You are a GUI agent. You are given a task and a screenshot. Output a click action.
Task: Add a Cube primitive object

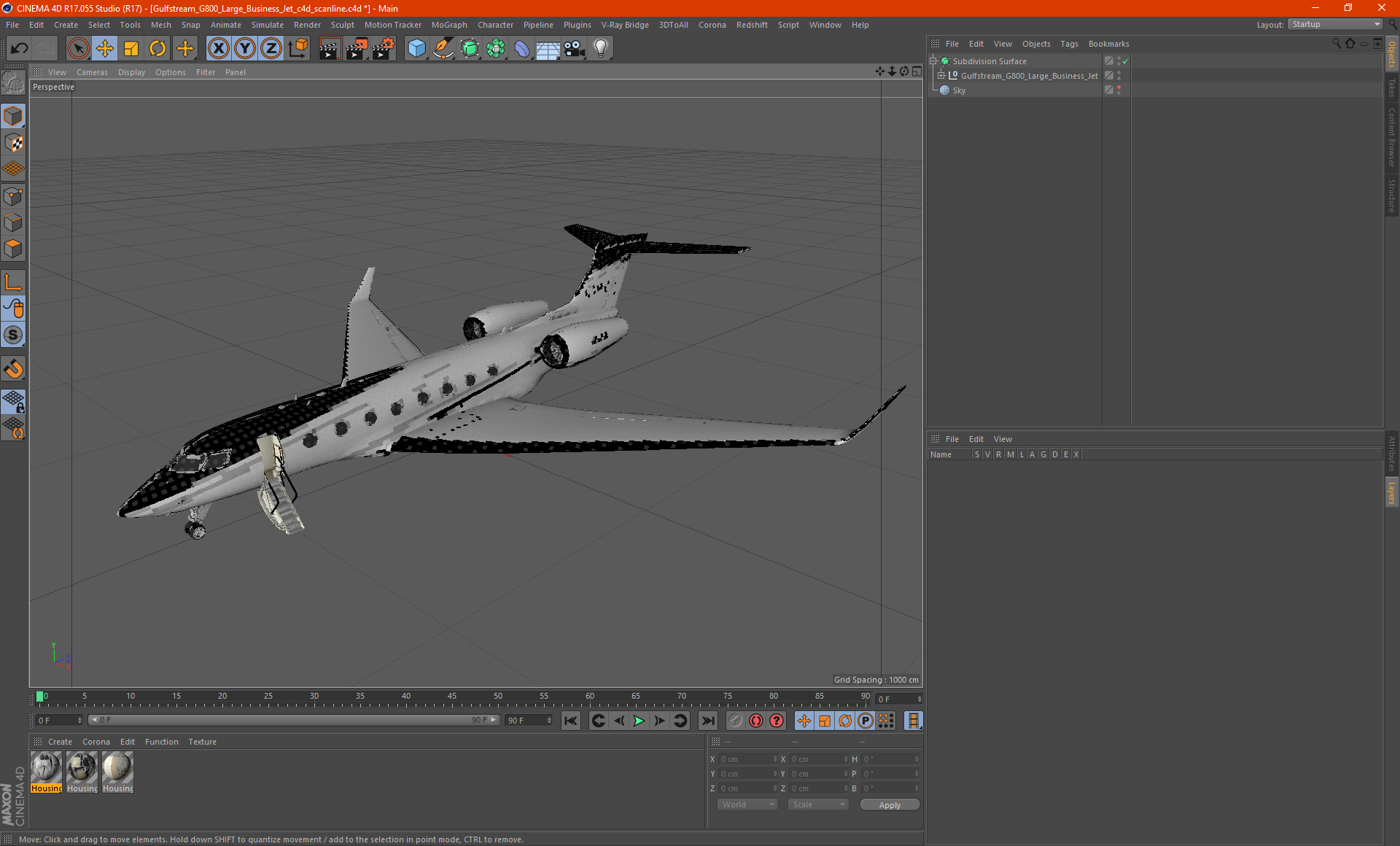pyautogui.click(x=416, y=49)
